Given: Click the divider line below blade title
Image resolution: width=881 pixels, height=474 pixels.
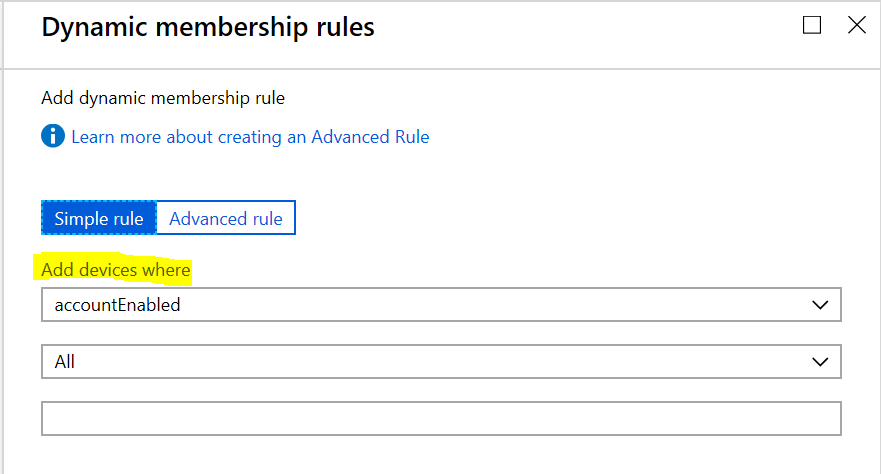Looking at the screenshot, I should point(441,69).
